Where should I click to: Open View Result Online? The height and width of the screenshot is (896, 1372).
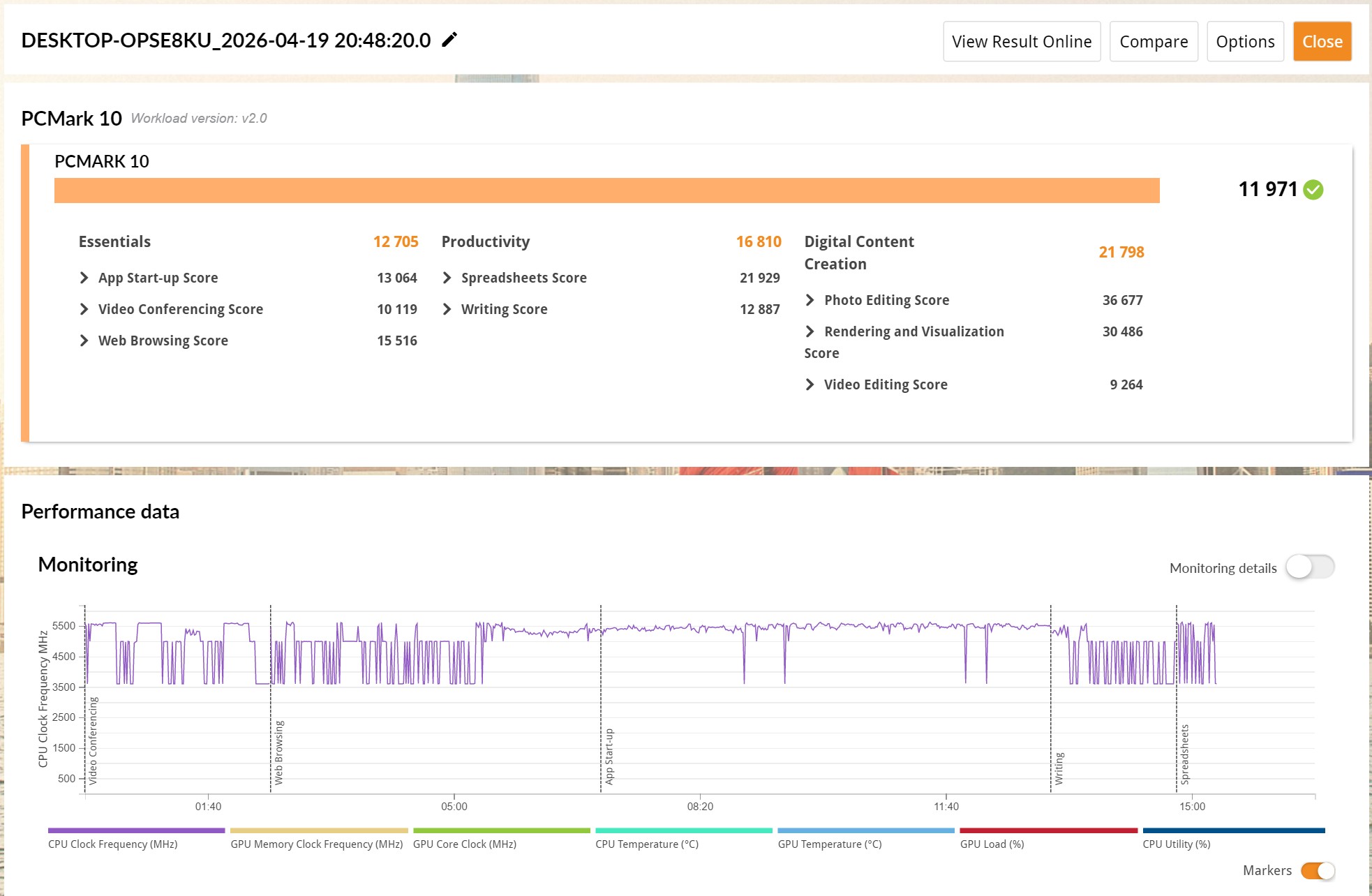[1022, 42]
